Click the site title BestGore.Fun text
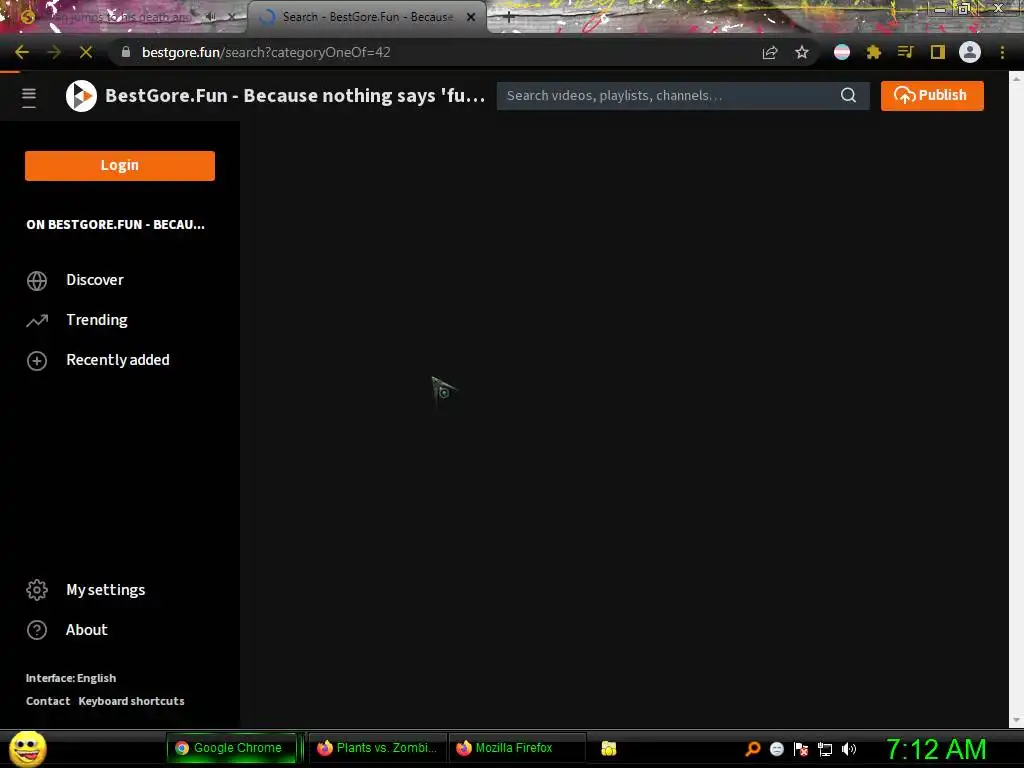This screenshot has height=768, width=1024. 295,95
